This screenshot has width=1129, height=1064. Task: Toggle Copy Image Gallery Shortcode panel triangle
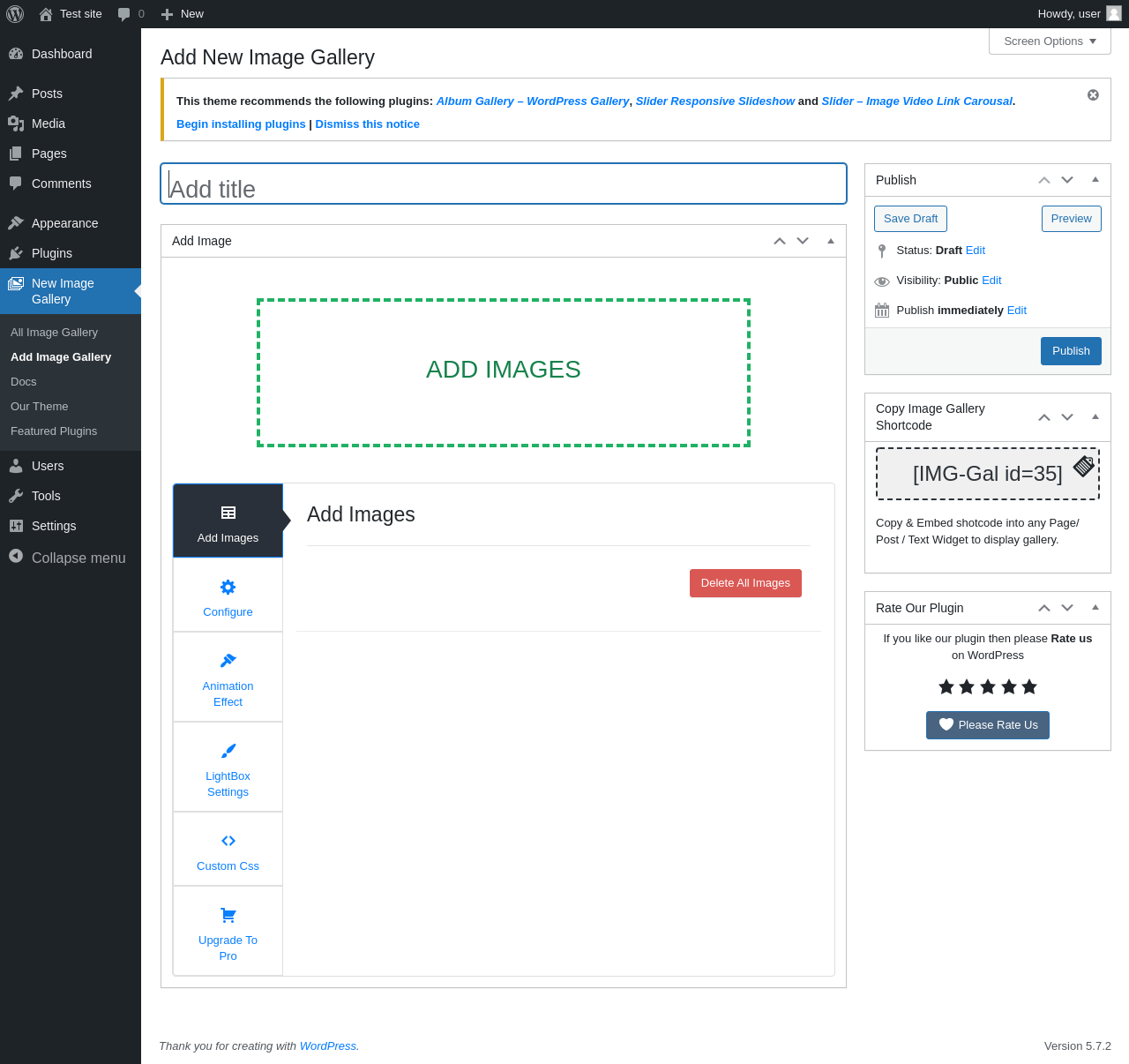click(x=1095, y=417)
